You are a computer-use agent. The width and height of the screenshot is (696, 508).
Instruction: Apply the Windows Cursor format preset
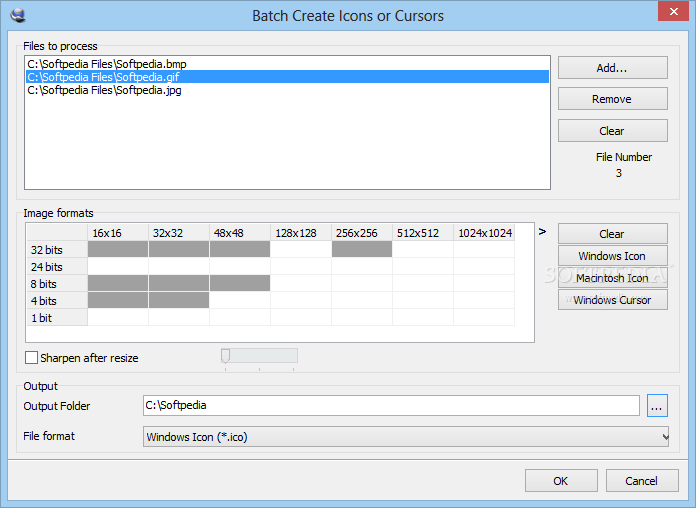[613, 300]
